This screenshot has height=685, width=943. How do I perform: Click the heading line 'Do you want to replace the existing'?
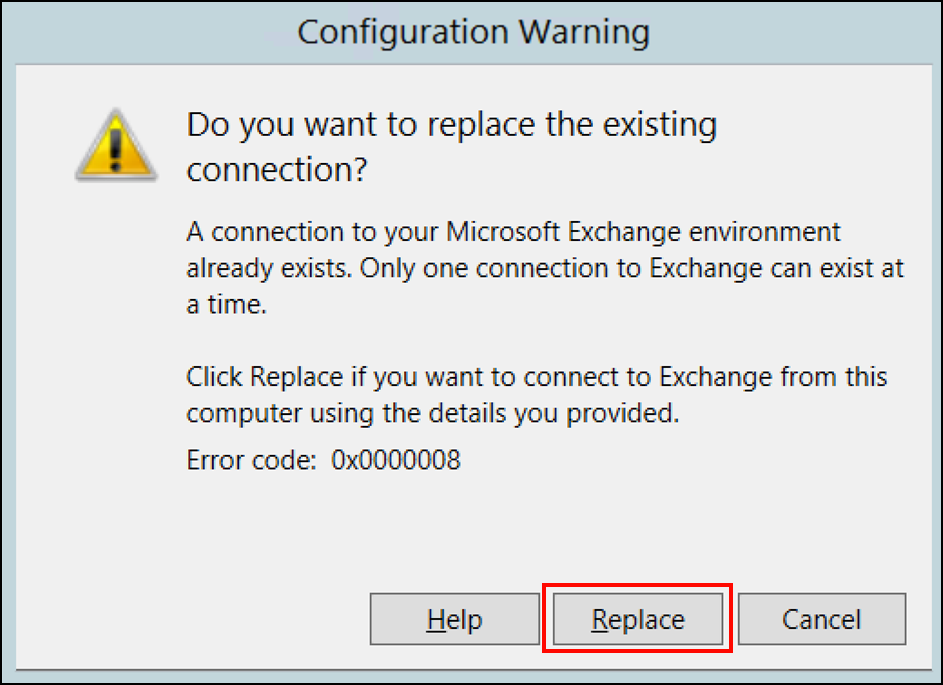452,125
